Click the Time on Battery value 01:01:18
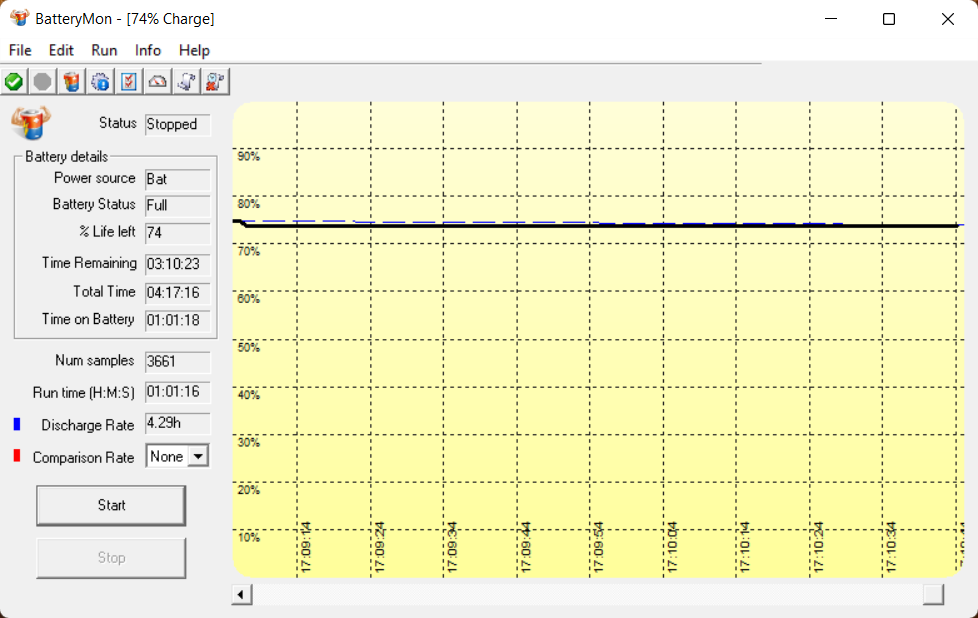The height and width of the screenshot is (618, 978). coord(178,321)
